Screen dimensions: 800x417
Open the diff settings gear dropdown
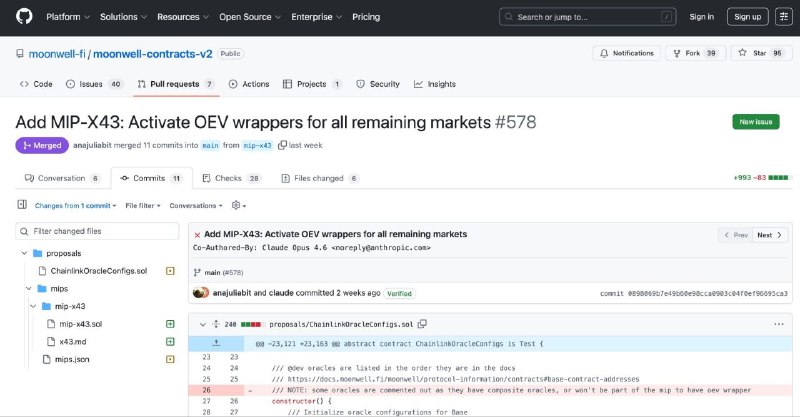(239, 205)
